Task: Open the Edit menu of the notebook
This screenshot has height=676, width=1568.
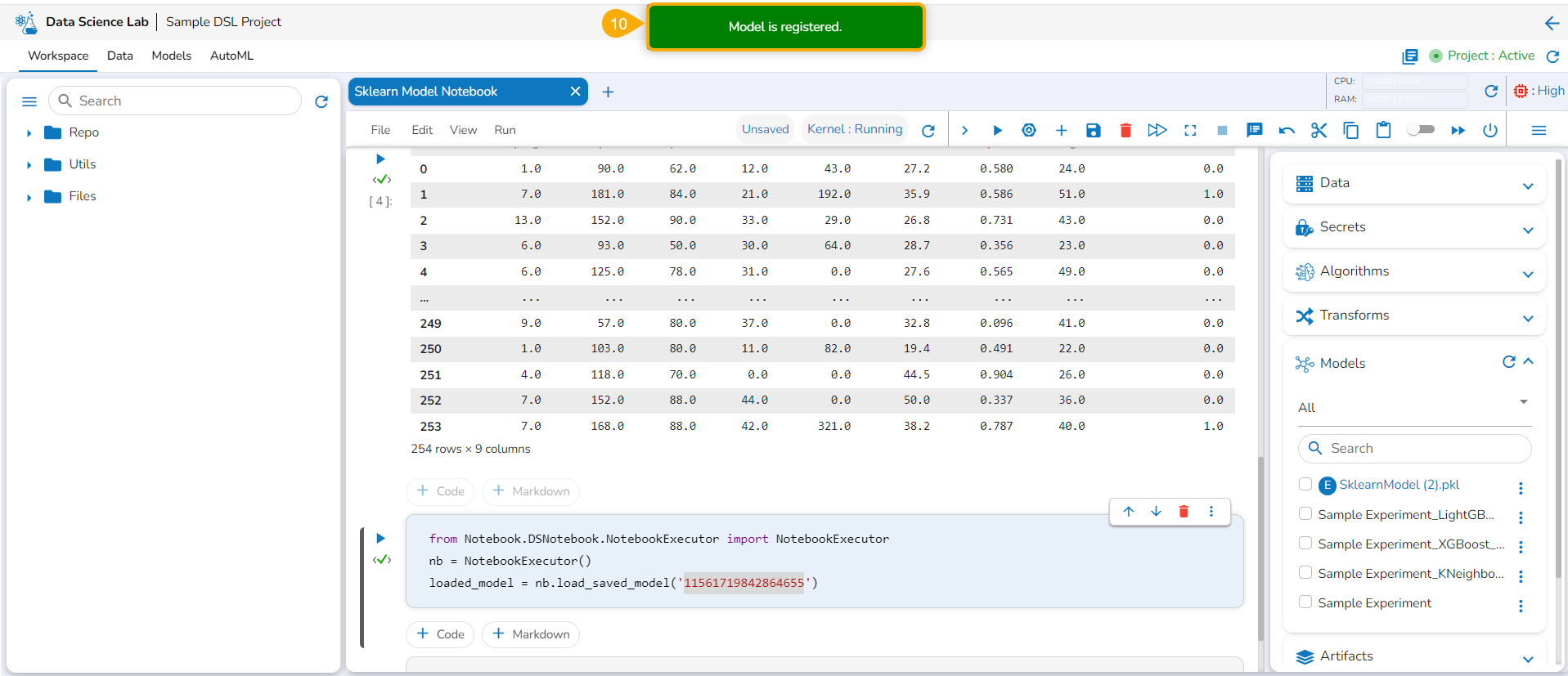Action: tap(422, 130)
